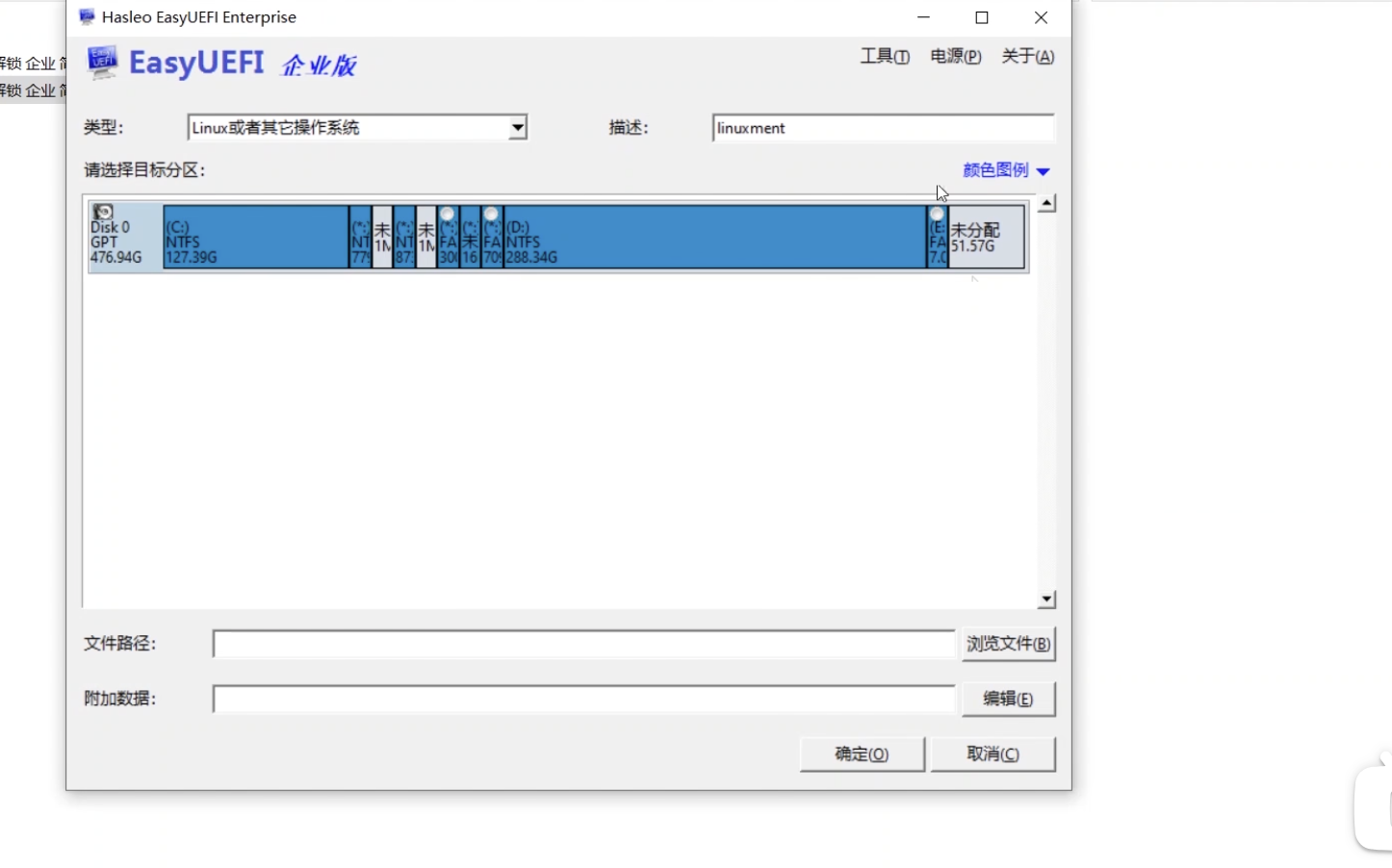Viewport: 1392px width, 868px height.
Task: Click the Disk 0 GPT 476.94G label
Action: (116, 243)
